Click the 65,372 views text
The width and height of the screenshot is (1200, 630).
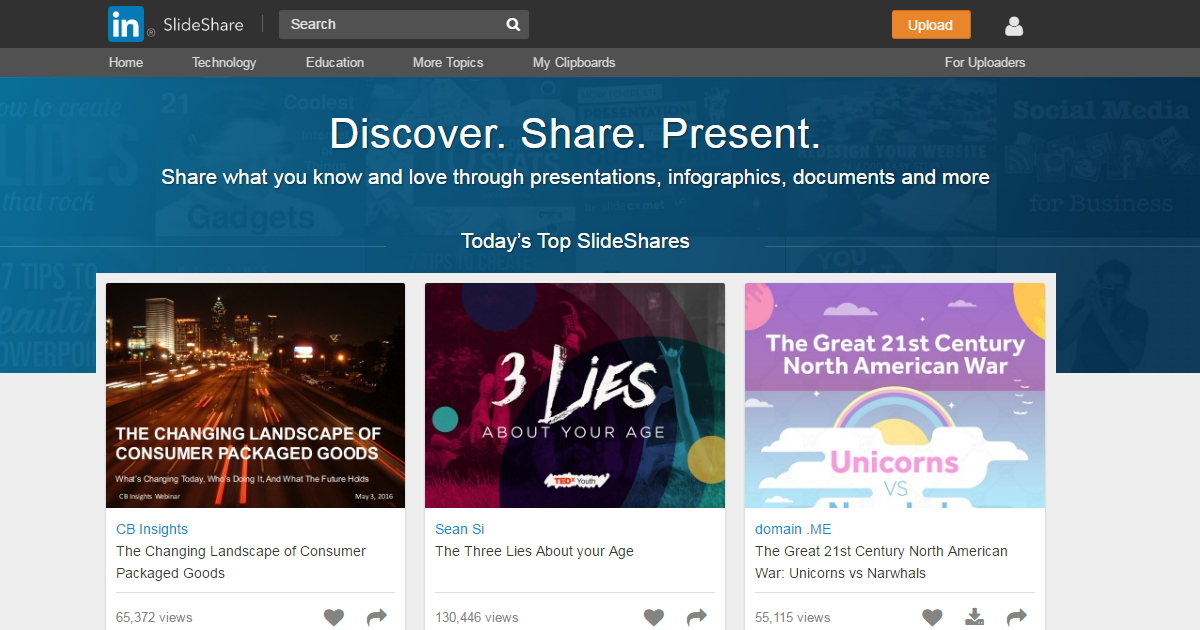pyautogui.click(x=154, y=617)
